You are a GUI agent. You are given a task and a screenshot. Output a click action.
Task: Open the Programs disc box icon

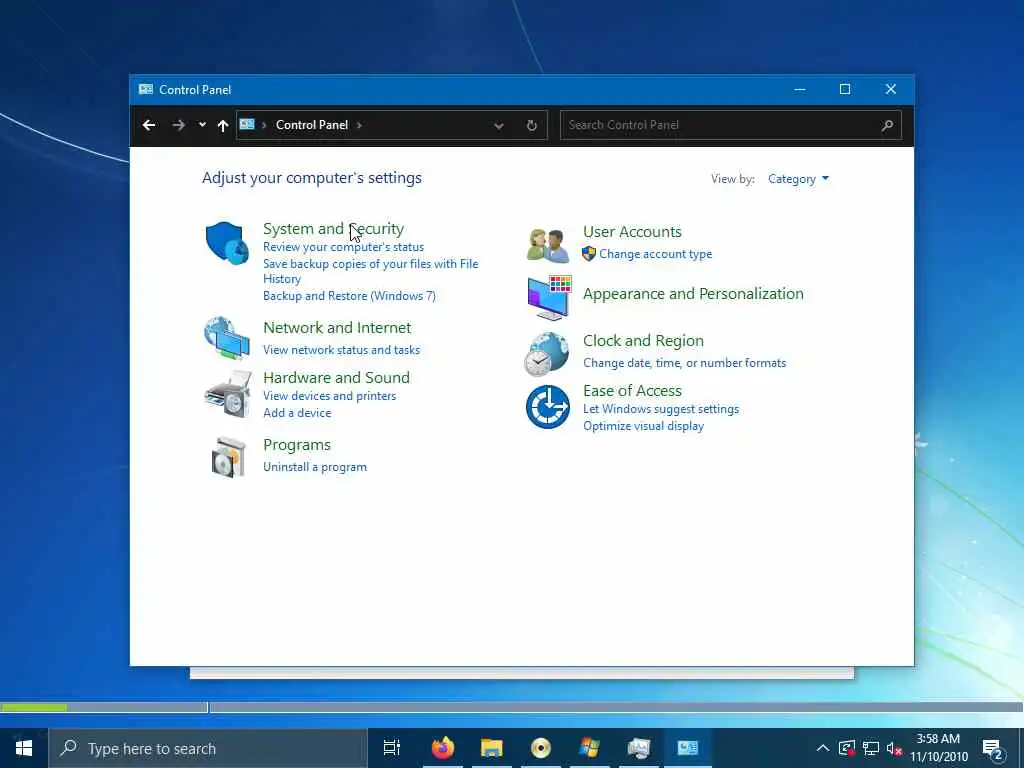(229, 457)
